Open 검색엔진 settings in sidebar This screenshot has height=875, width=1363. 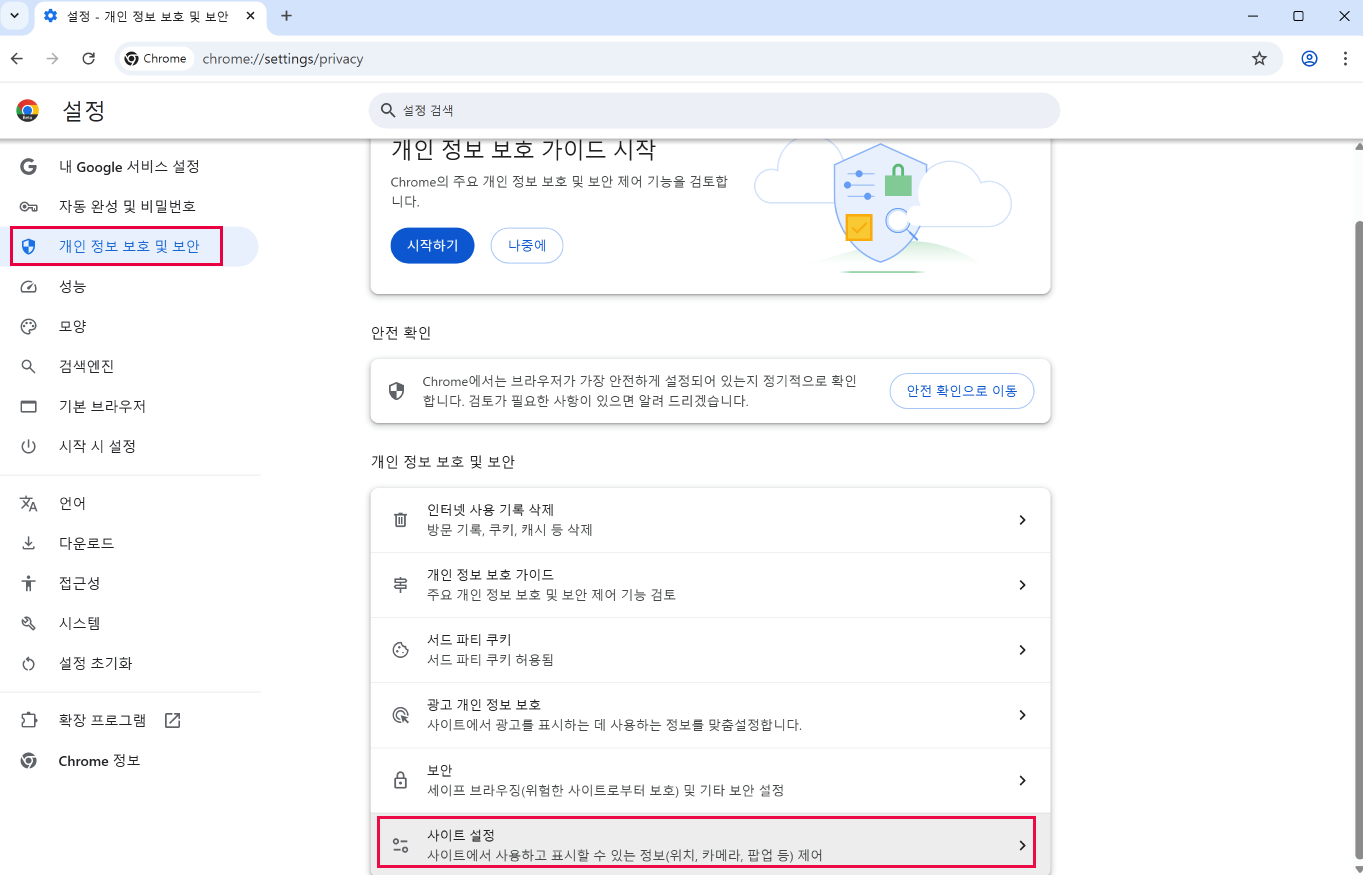[86, 366]
